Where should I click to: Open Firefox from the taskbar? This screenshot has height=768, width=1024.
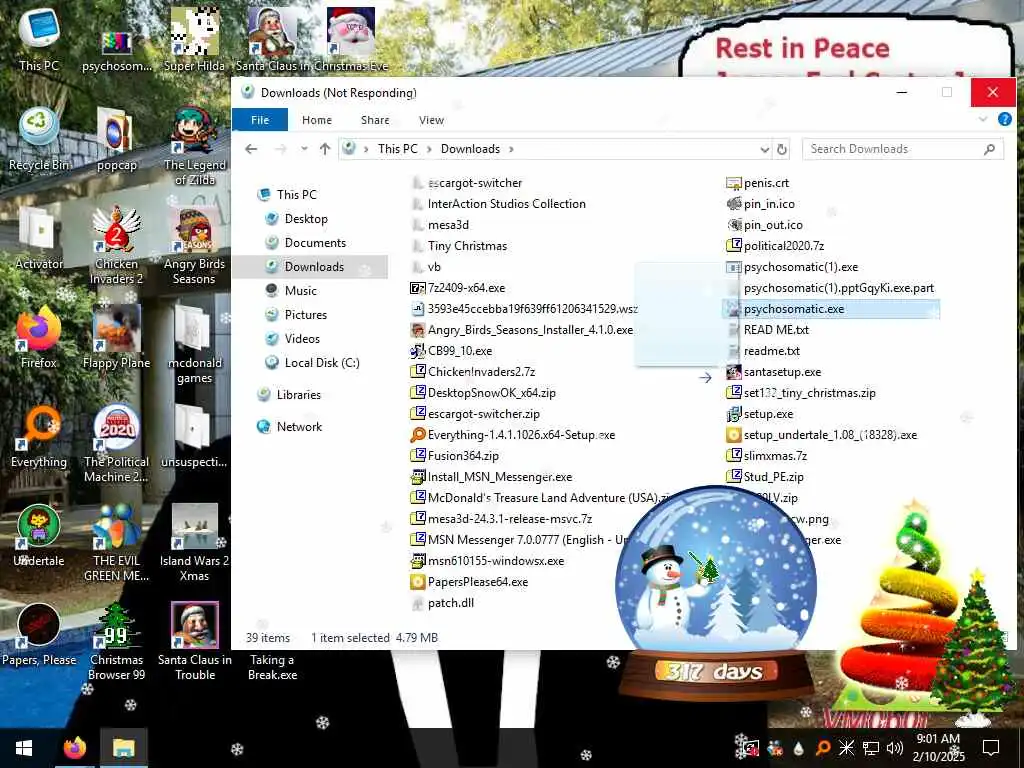point(74,748)
